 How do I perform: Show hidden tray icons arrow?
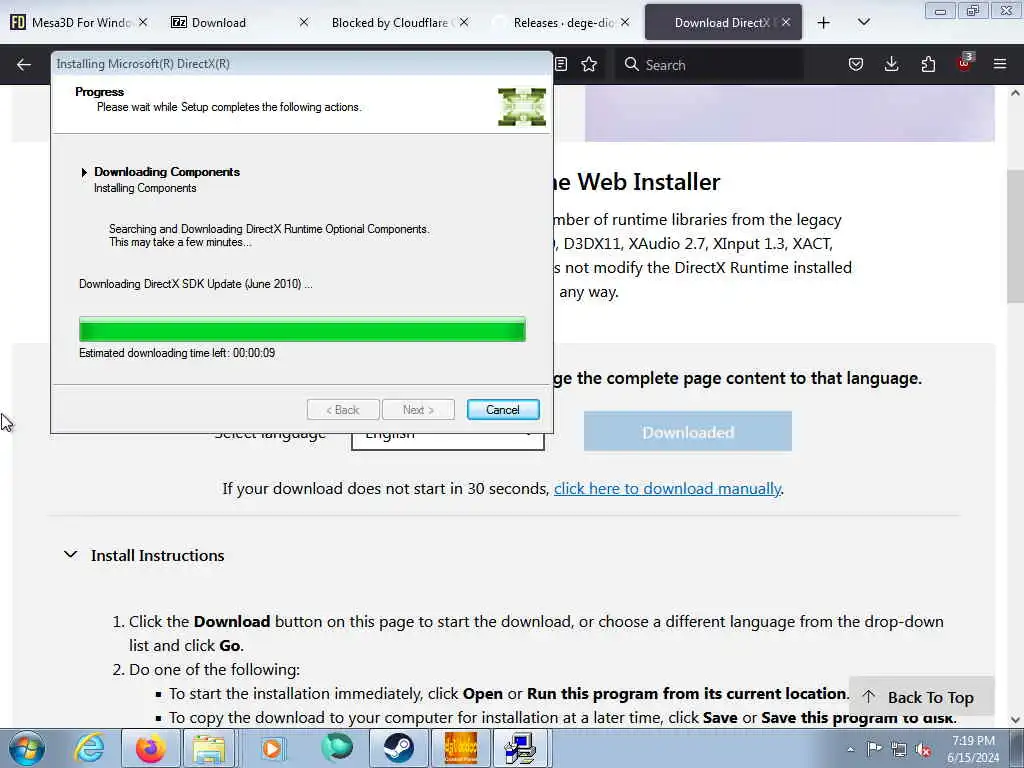[850, 750]
